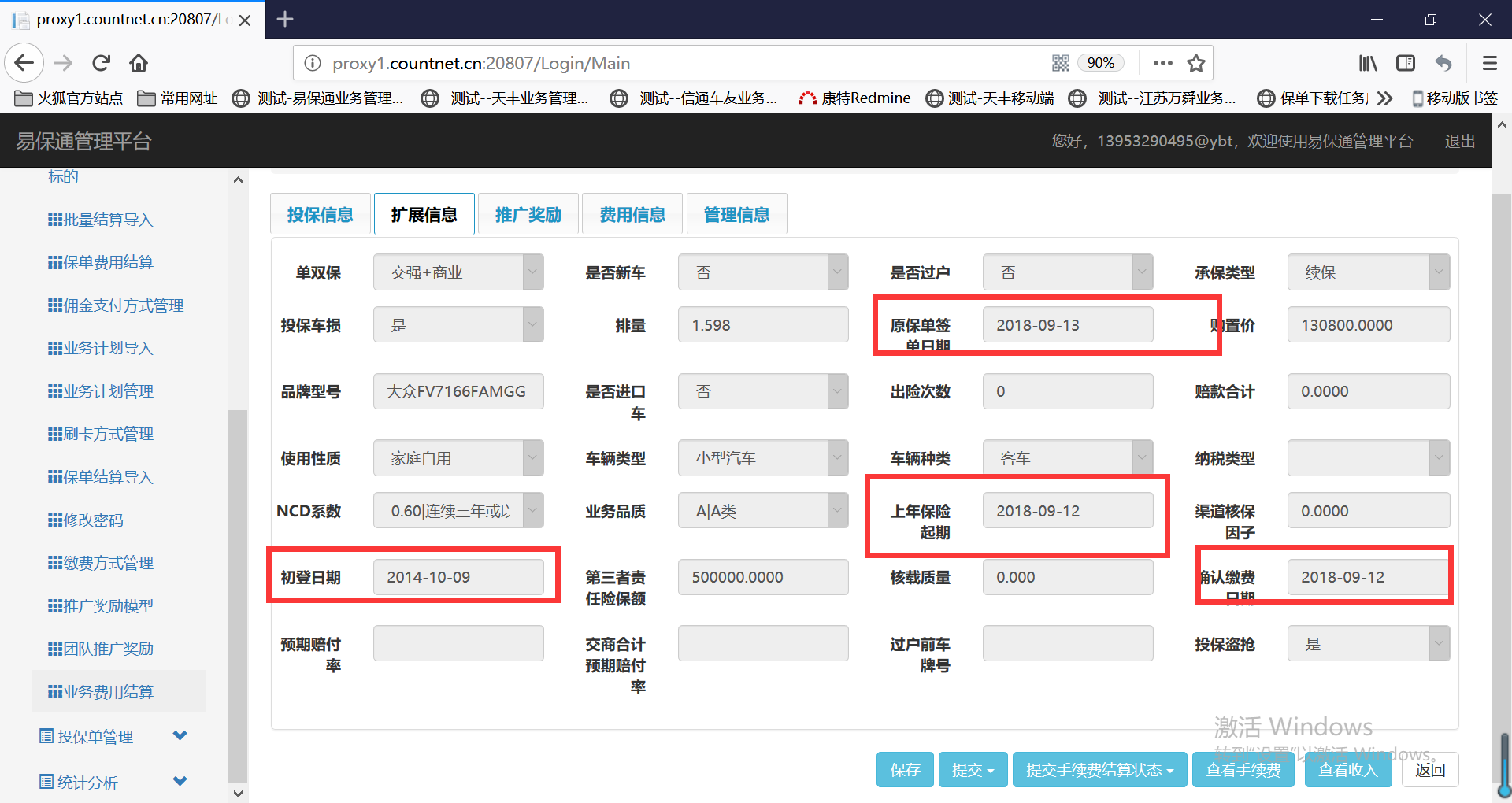The width and height of the screenshot is (1512, 803).
Task: Open the 提交 split button dropdown
Action: pos(973,770)
